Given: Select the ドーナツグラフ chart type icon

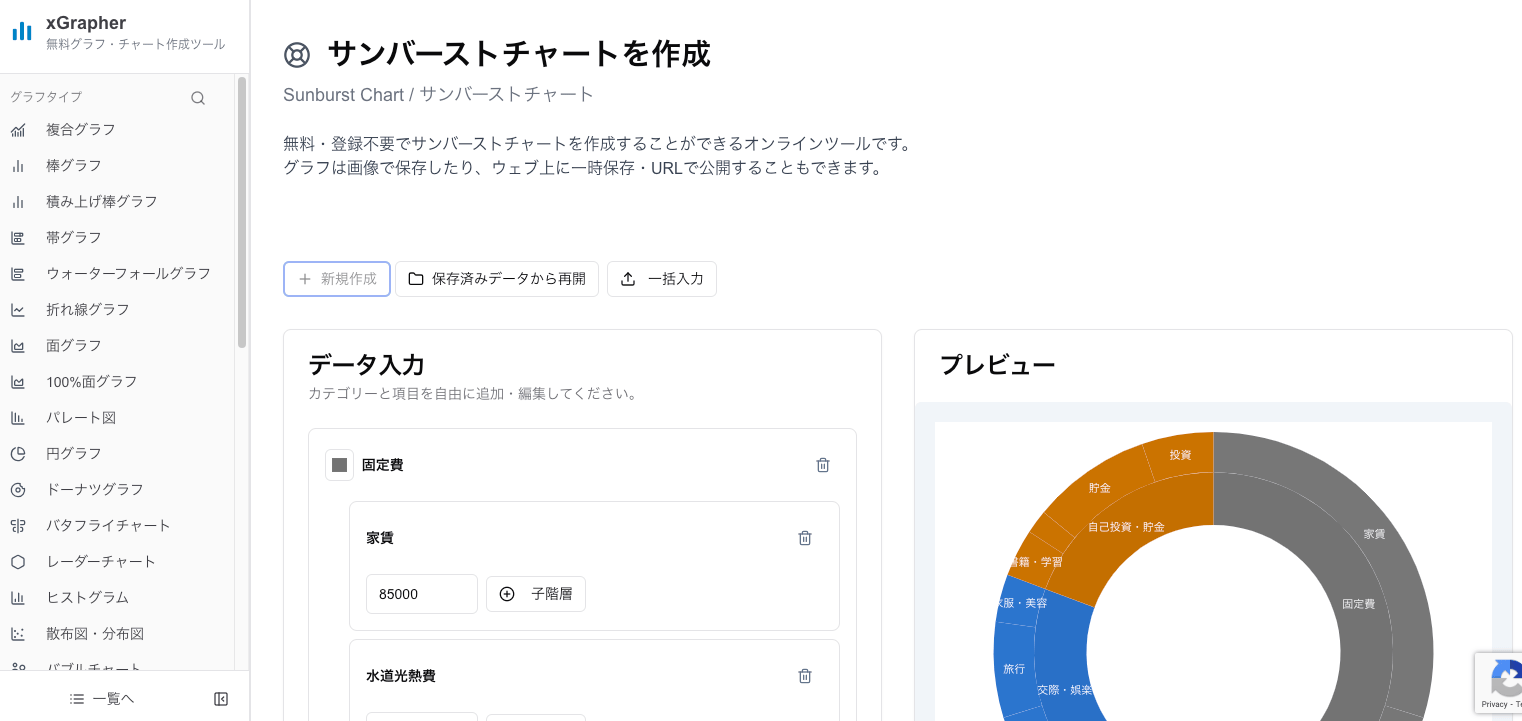Looking at the screenshot, I should (20, 489).
